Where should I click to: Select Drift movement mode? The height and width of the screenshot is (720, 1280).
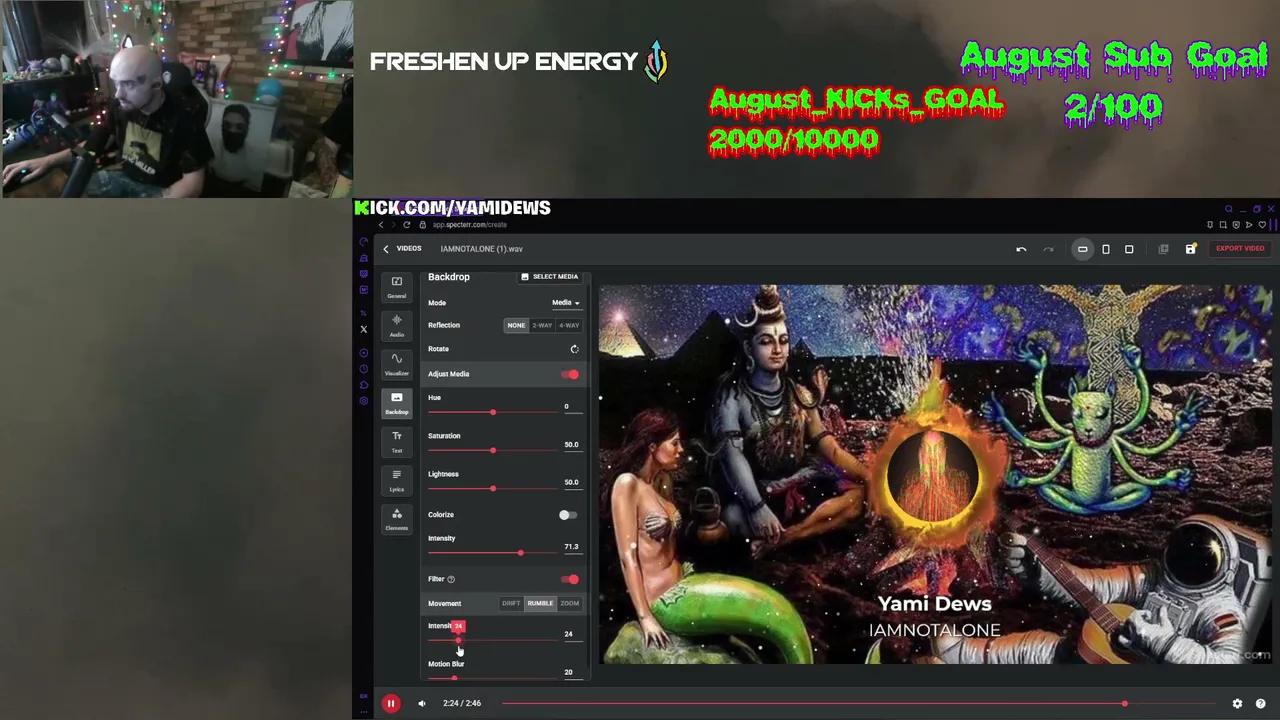(511, 604)
